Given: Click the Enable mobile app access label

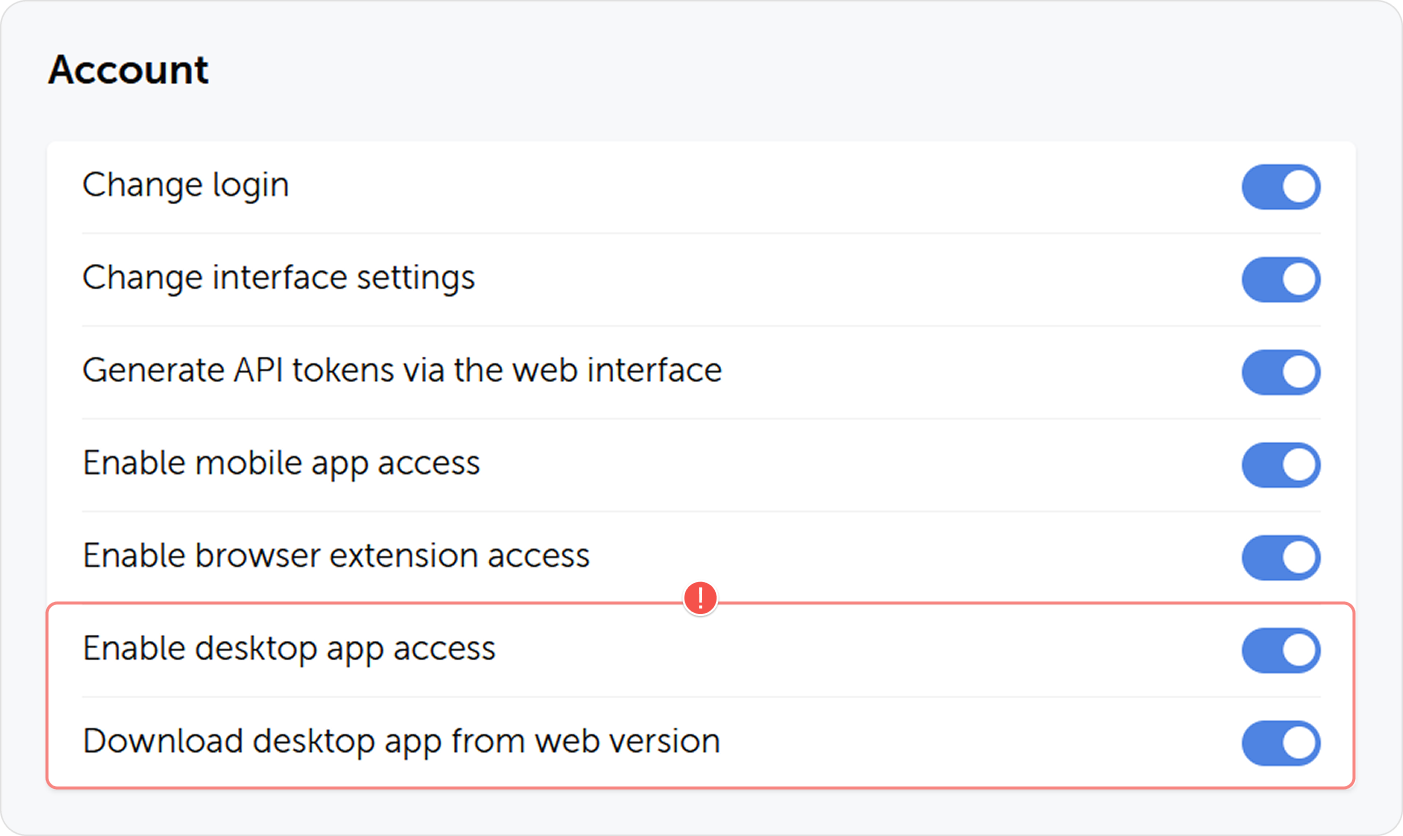Looking at the screenshot, I should (x=282, y=464).
